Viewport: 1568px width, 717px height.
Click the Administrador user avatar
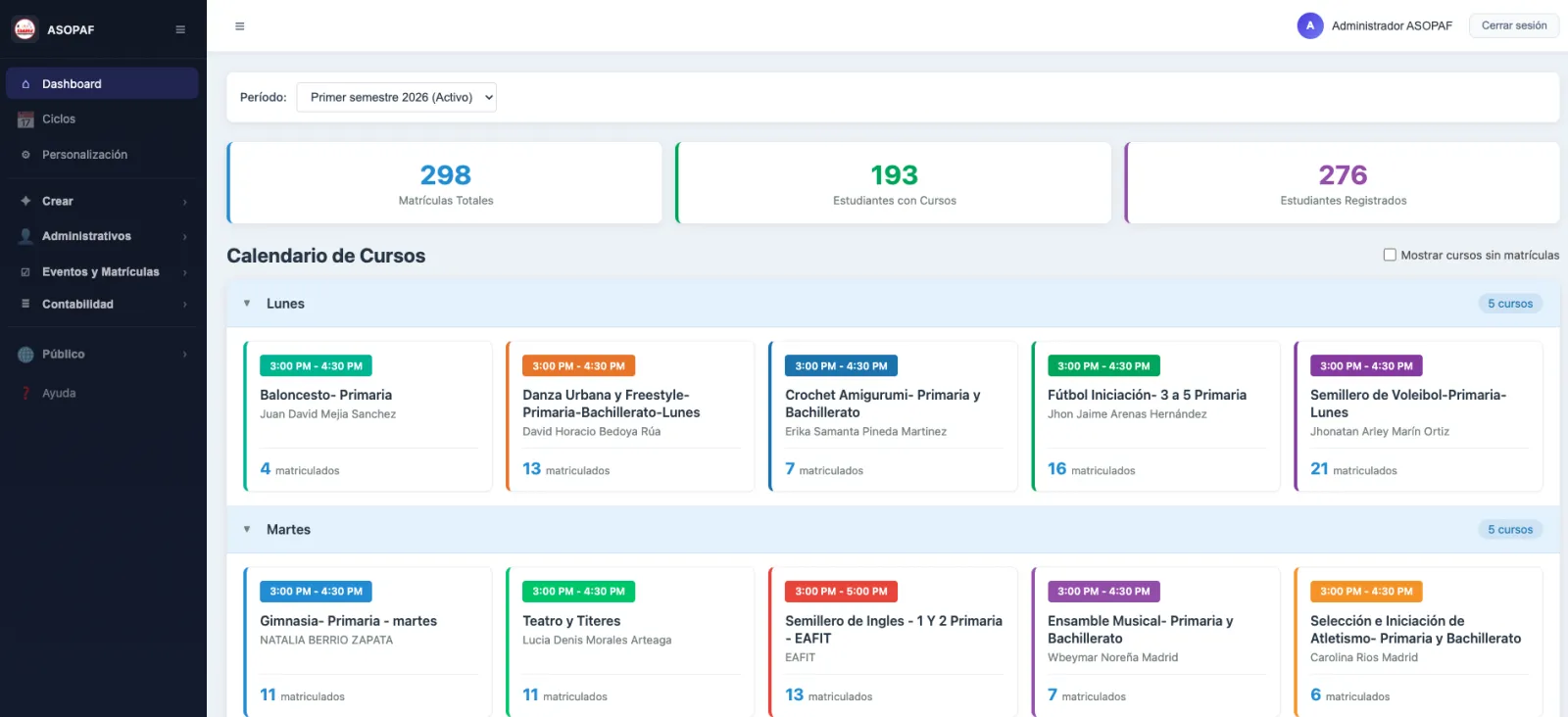[x=1310, y=25]
